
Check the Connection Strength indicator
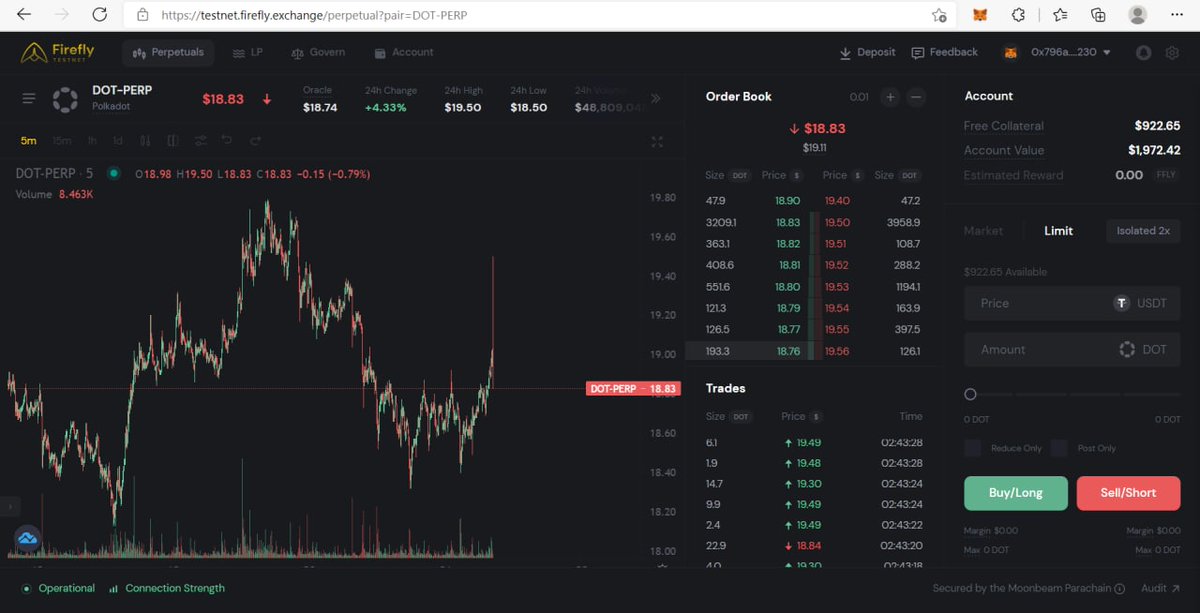167,588
